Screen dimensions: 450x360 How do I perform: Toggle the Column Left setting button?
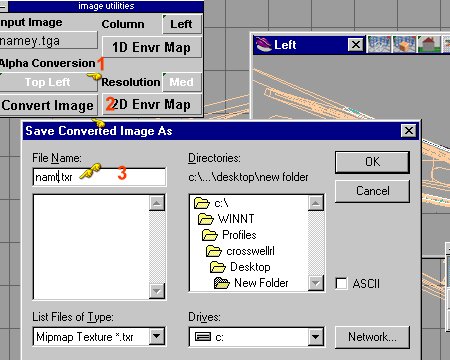(182, 24)
